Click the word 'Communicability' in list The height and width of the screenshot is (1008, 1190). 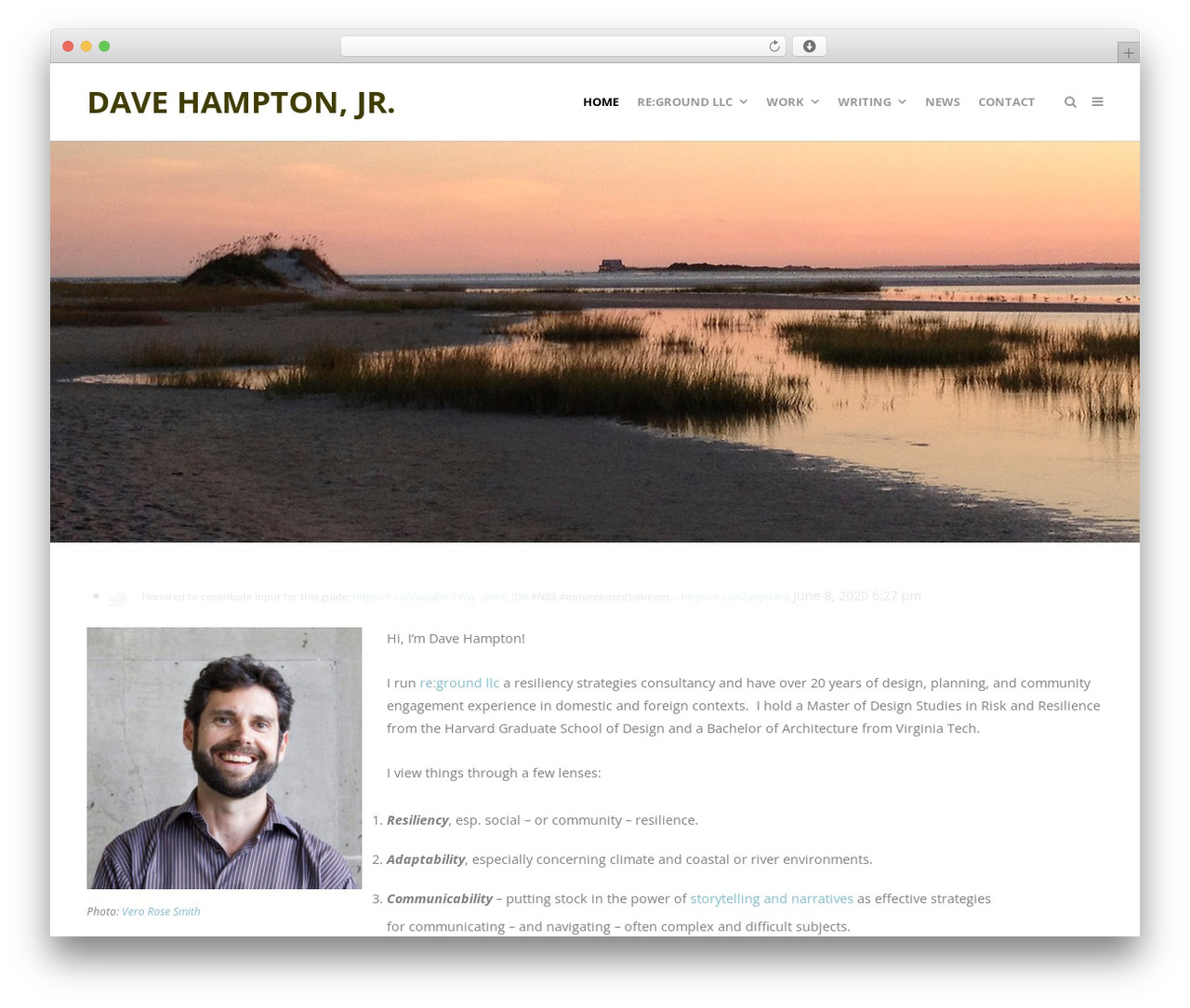tap(440, 898)
